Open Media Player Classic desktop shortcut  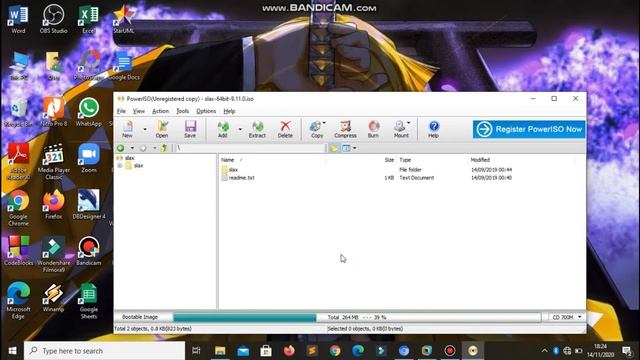click(x=53, y=162)
